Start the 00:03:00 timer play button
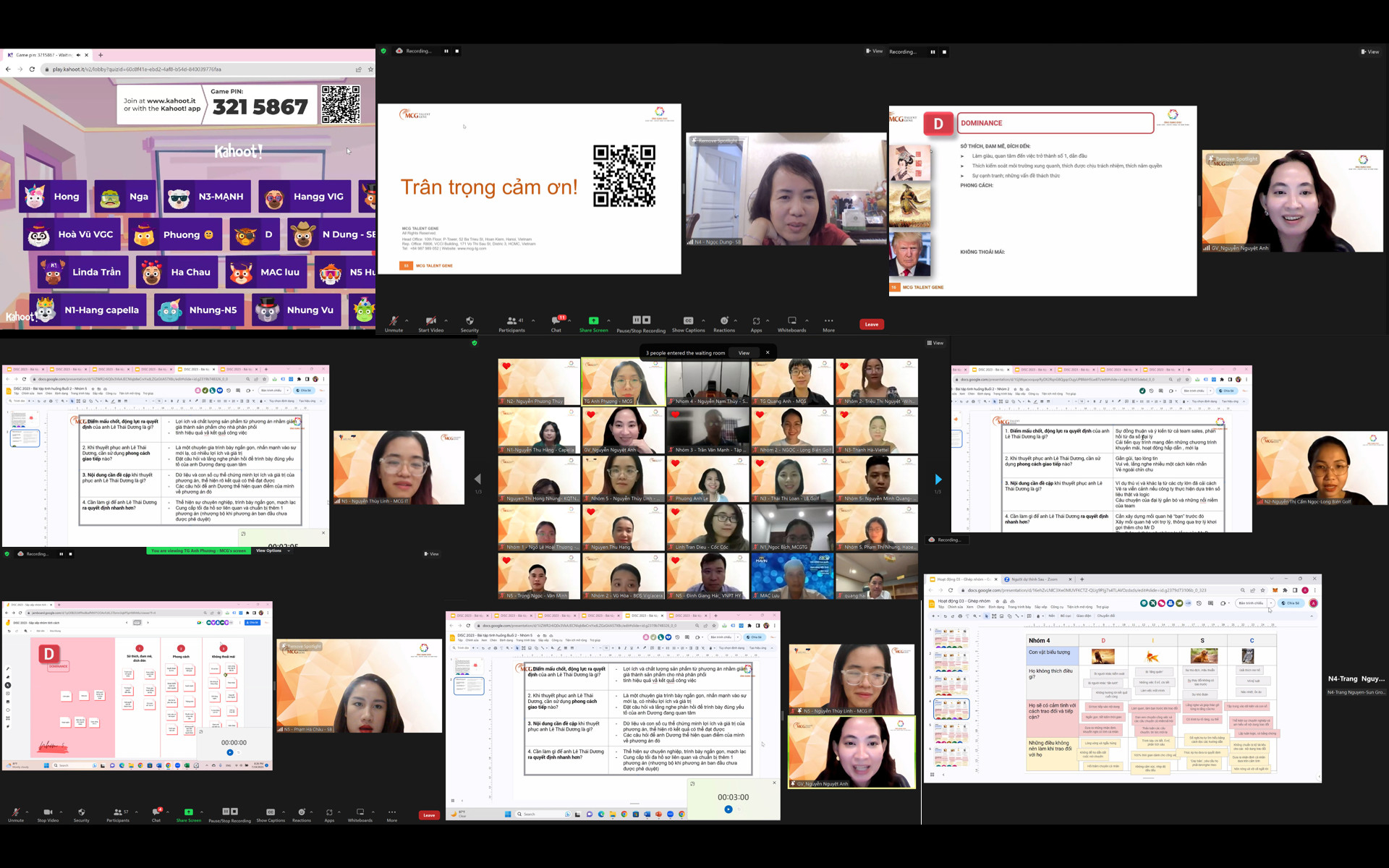This screenshot has width=1389, height=868. [x=729, y=809]
